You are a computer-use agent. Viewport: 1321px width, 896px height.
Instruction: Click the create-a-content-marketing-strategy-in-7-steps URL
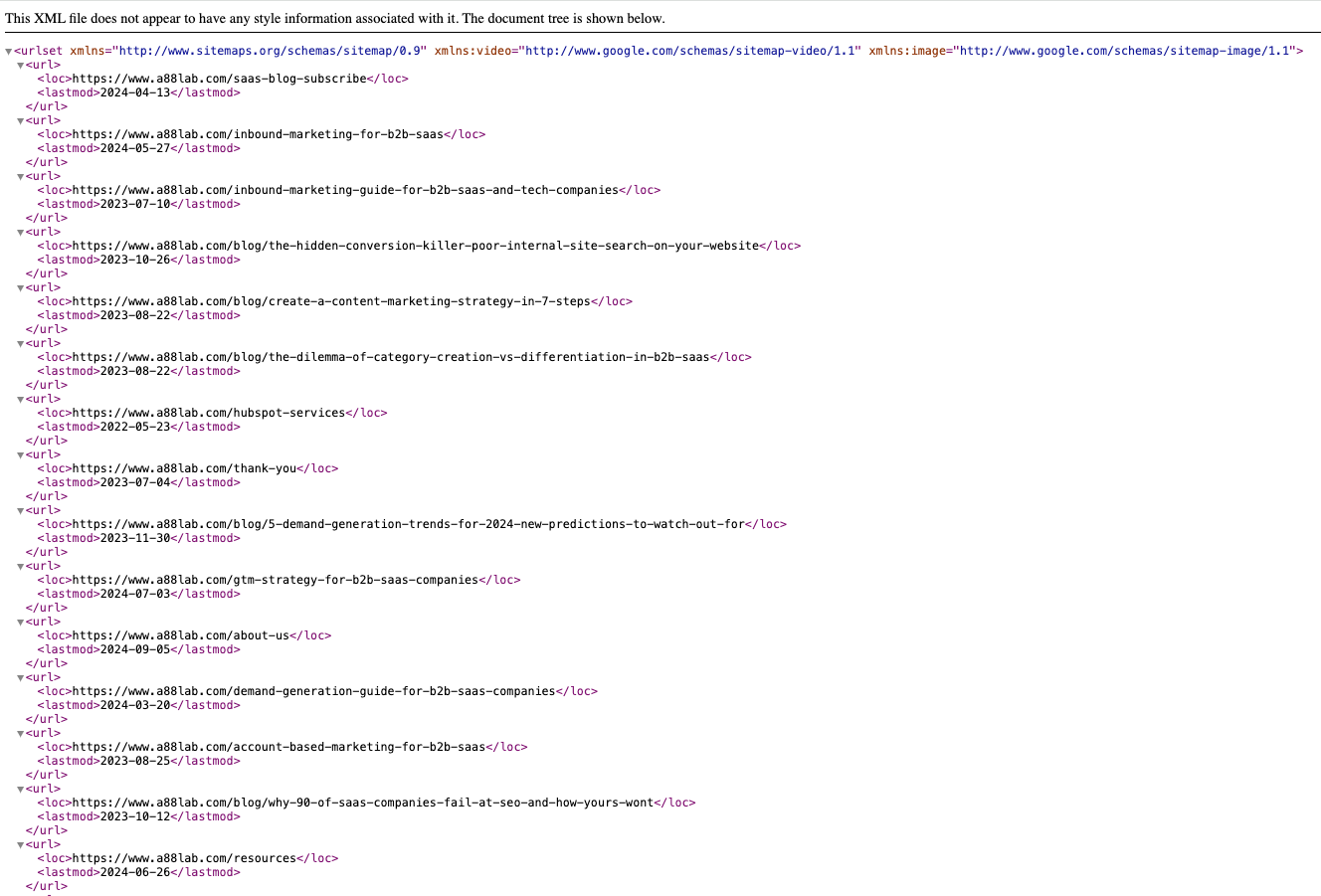click(331, 301)
